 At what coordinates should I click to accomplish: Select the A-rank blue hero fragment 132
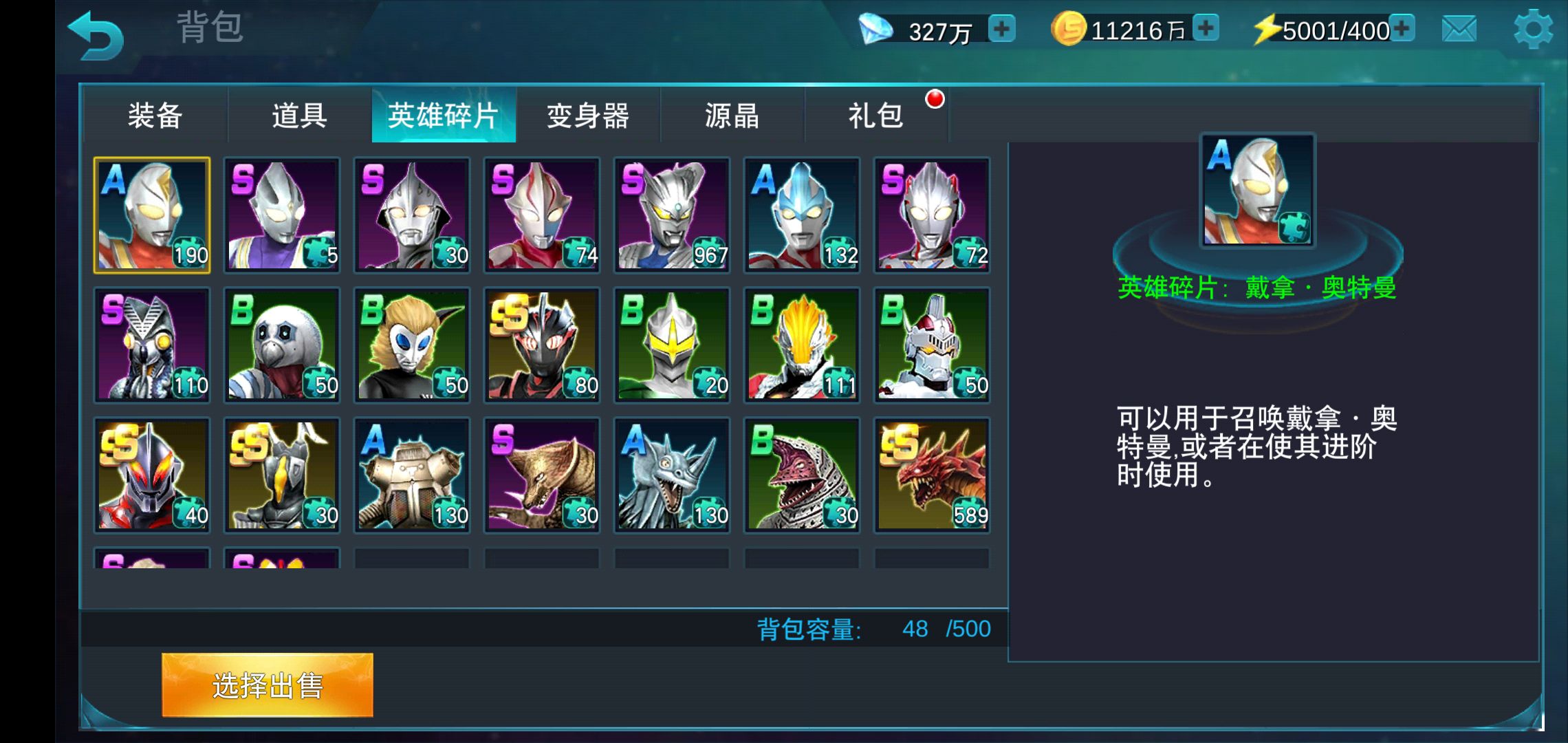tap(802, 215)
